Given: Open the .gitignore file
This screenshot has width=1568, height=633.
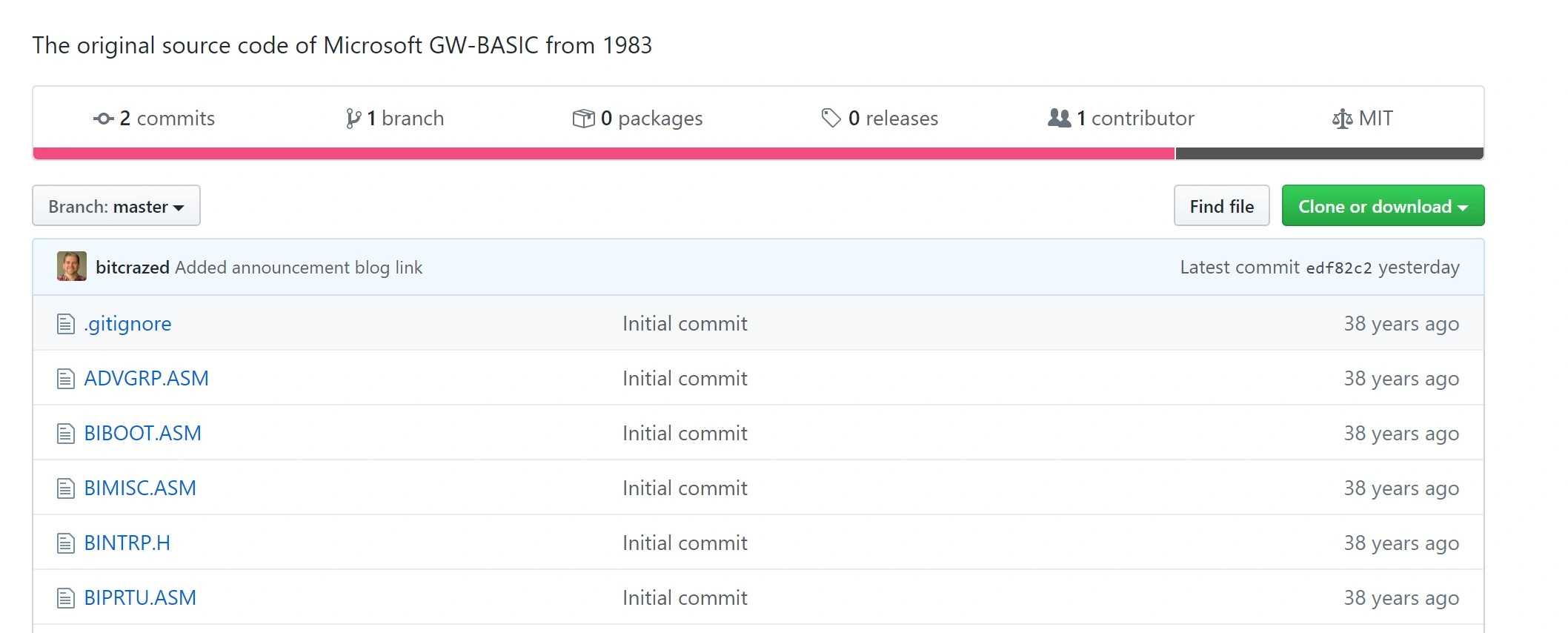Looking at the screenshot, I should pos(127,324).
